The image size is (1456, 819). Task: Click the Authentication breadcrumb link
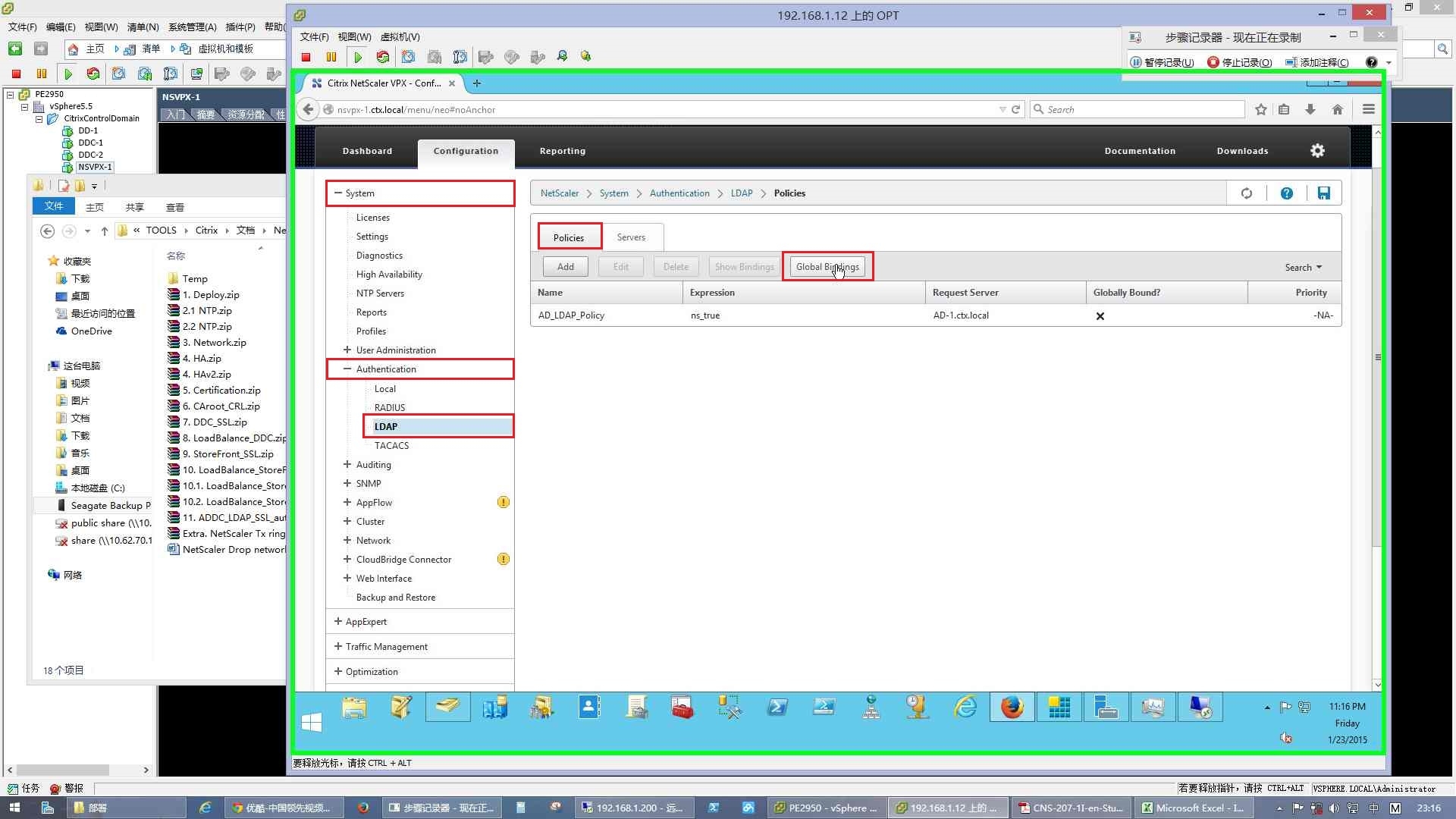(x=679, y=193)
